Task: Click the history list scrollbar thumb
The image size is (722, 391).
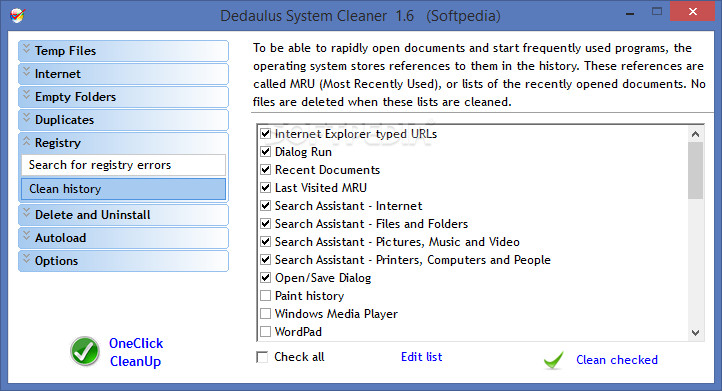Action: pyautogui.click(x=695, y=170)
